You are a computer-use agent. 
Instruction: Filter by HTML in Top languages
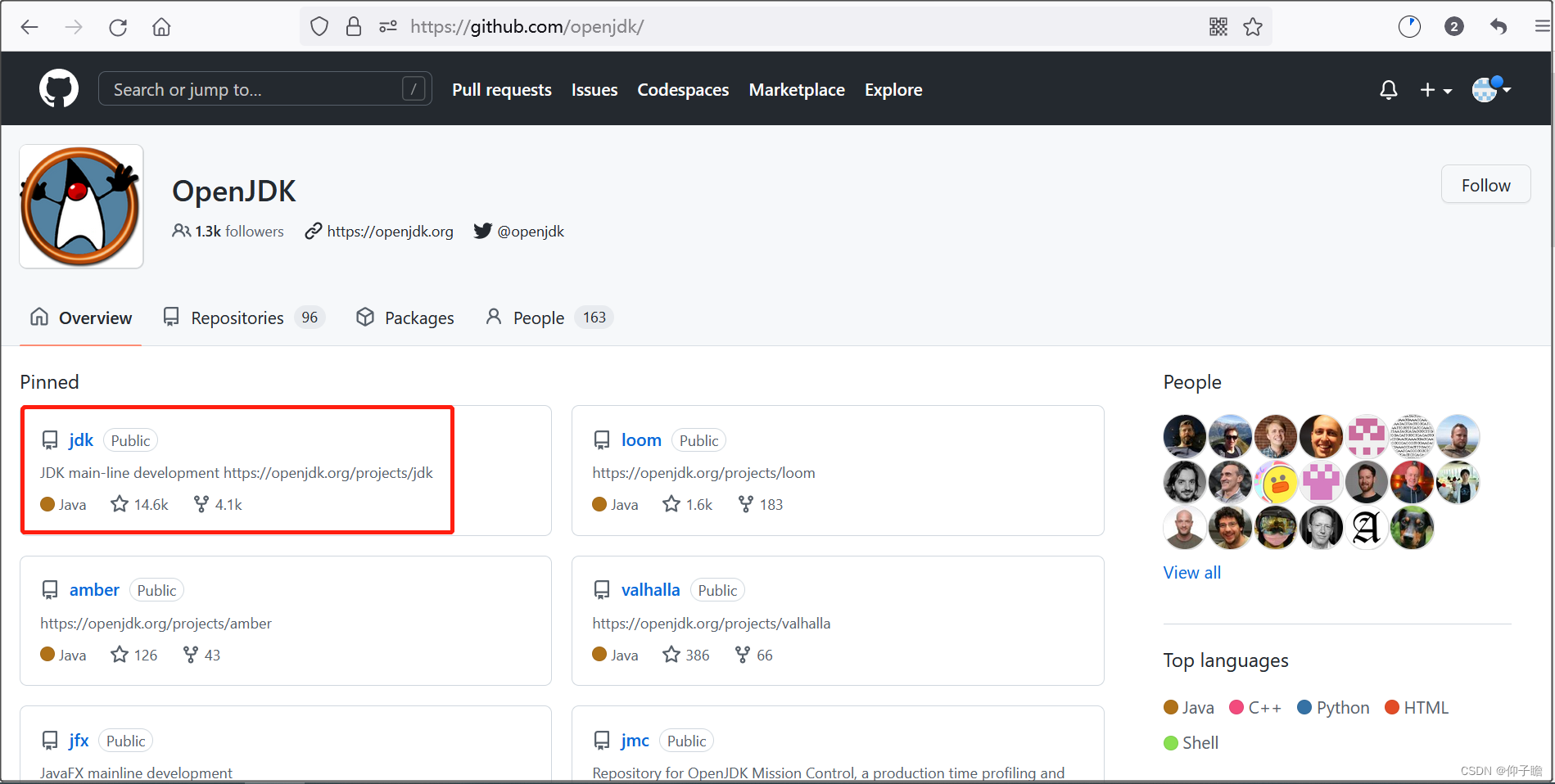click(x=1417, y=708)
